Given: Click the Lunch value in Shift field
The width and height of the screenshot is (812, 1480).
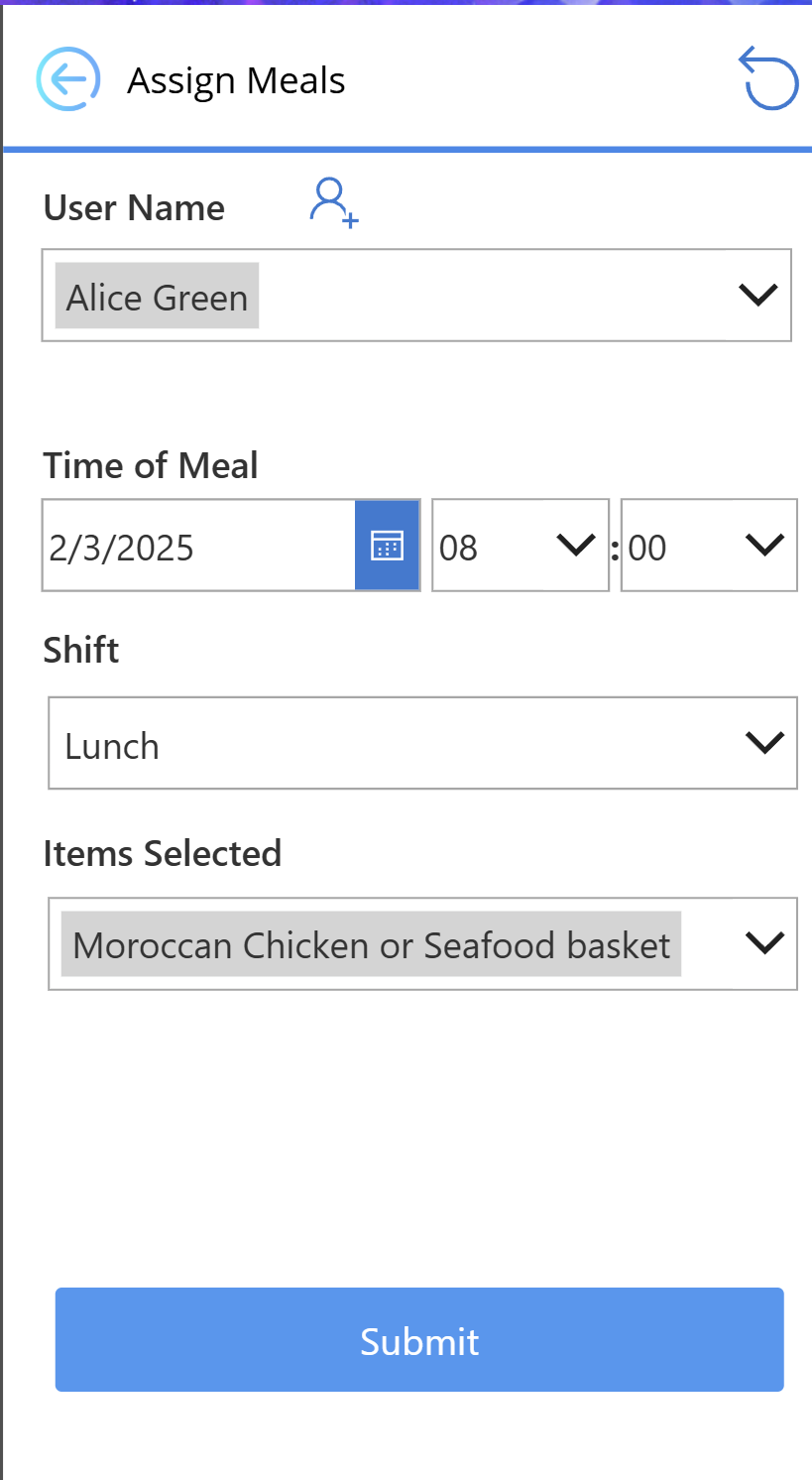Looking at the screenshot, I should 112,746.
